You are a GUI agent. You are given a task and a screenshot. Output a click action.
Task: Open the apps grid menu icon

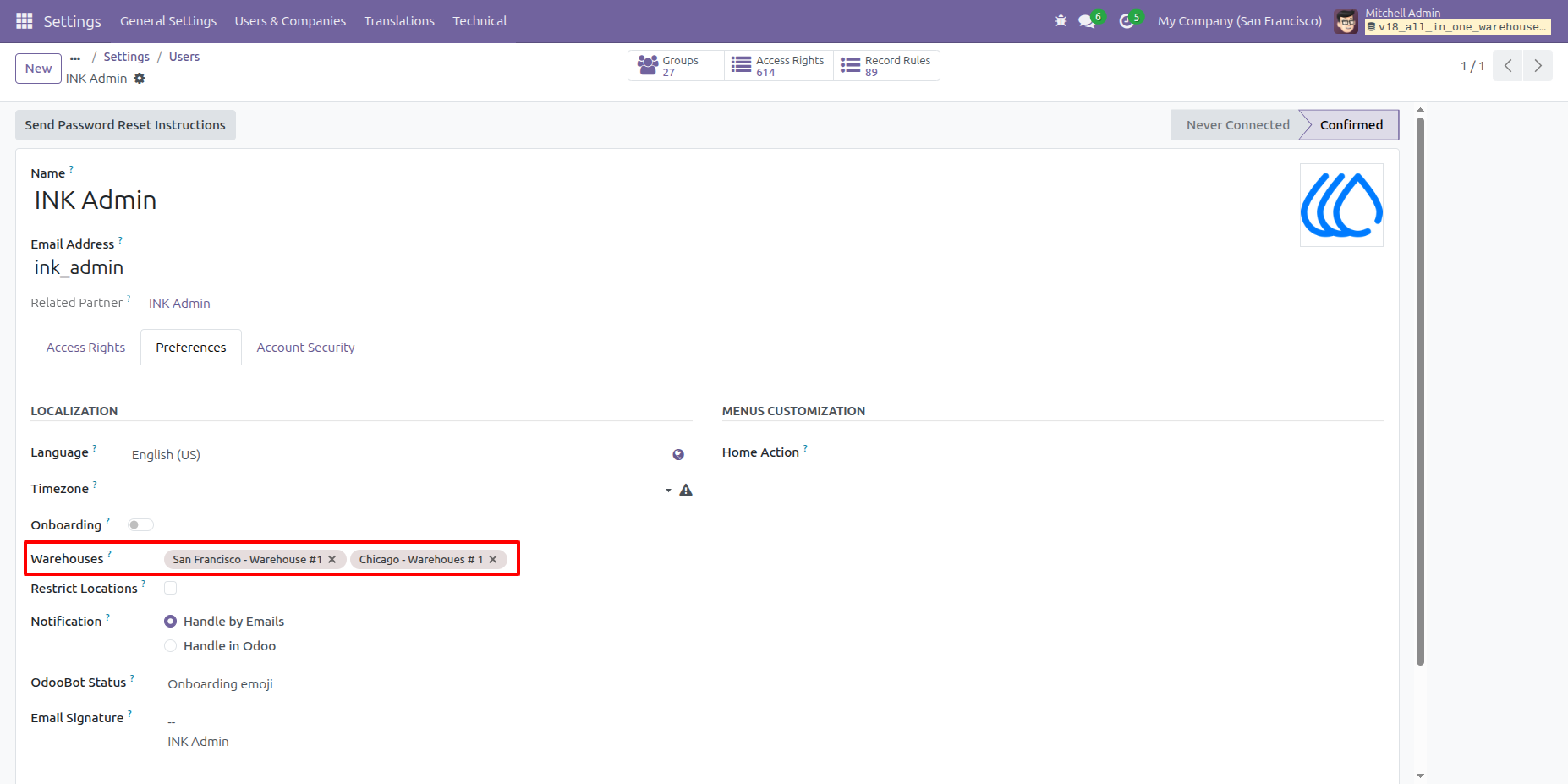[x=24, y=20]
